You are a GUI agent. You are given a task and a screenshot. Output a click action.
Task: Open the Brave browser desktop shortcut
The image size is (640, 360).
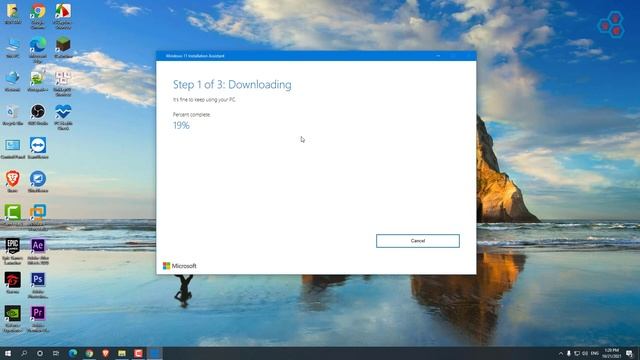[13, 182]
